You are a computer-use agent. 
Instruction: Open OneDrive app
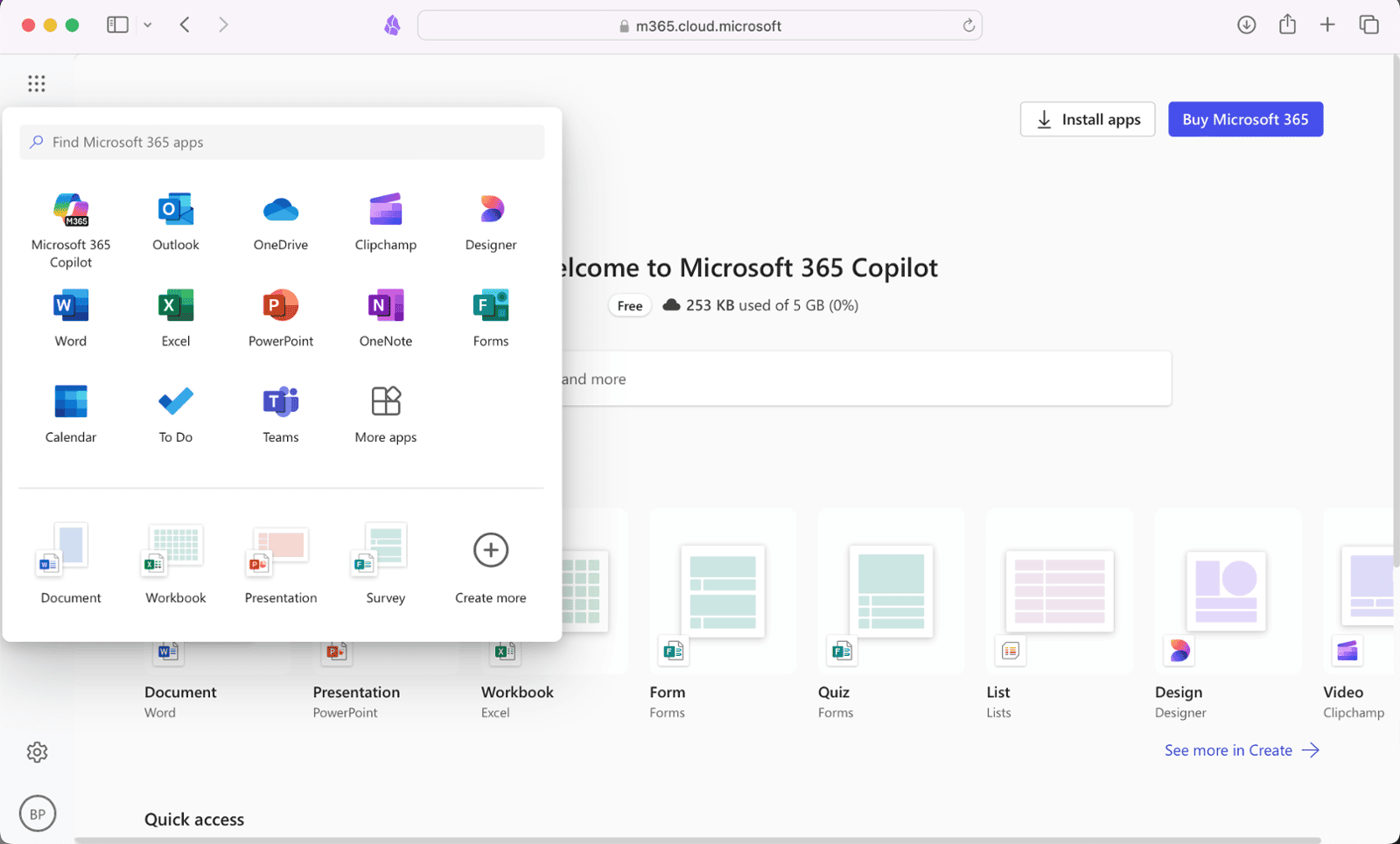(281, 222)
